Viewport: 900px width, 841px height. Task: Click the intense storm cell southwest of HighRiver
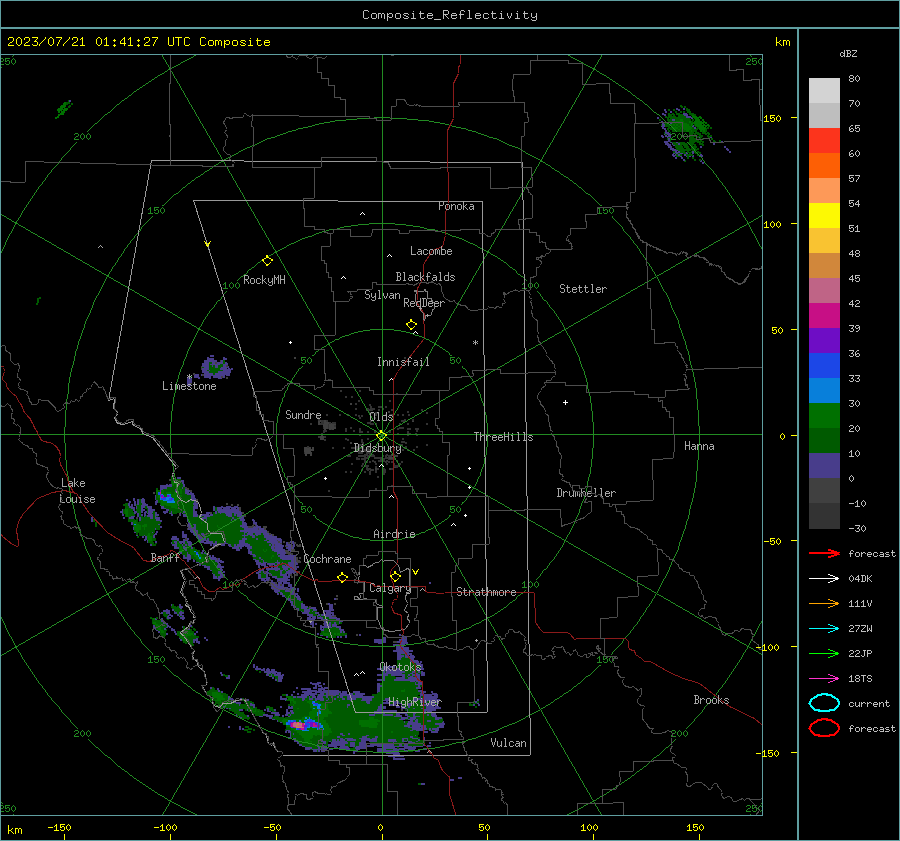(302, 724)
